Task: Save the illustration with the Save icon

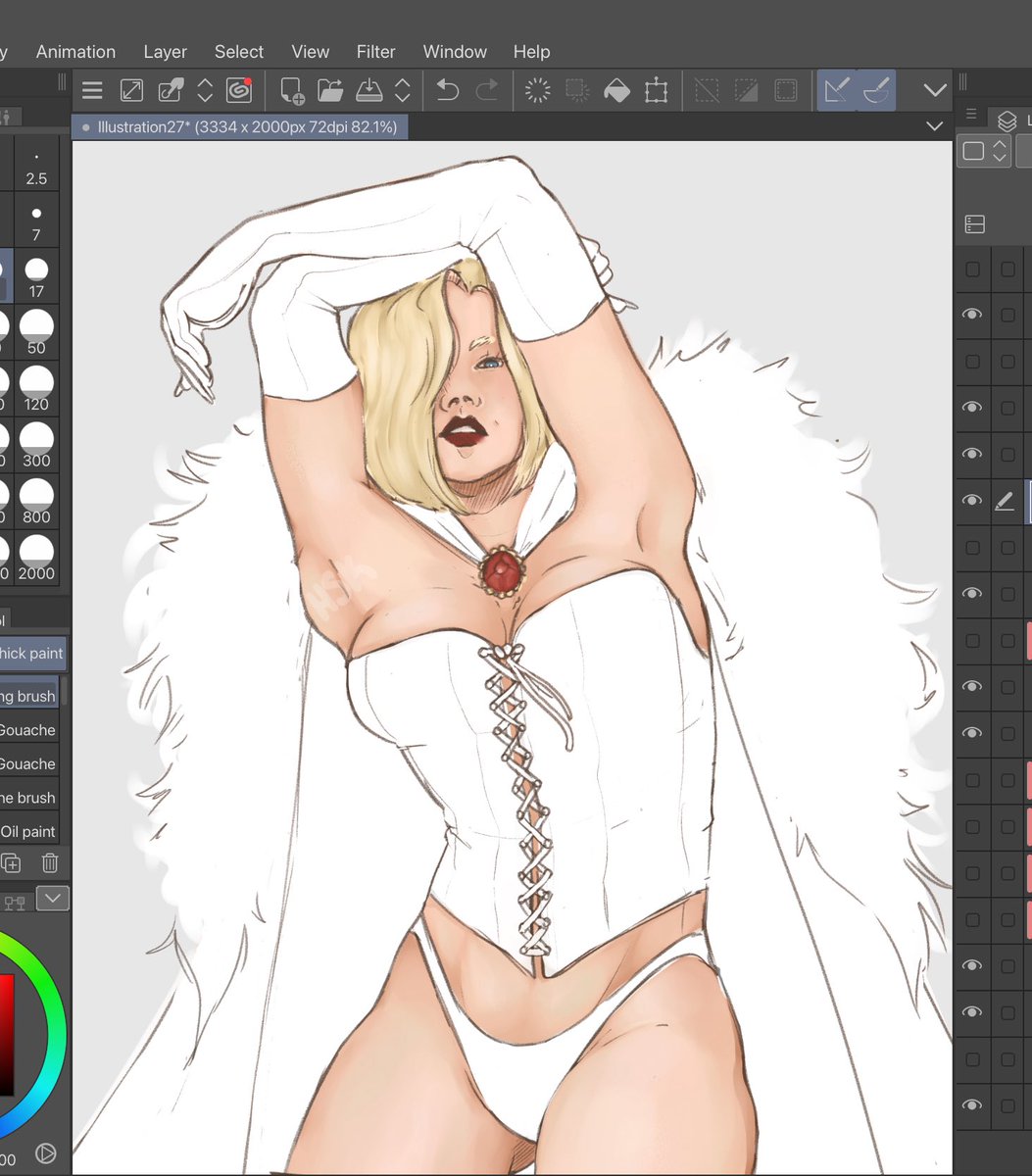Action: (369, 91)
